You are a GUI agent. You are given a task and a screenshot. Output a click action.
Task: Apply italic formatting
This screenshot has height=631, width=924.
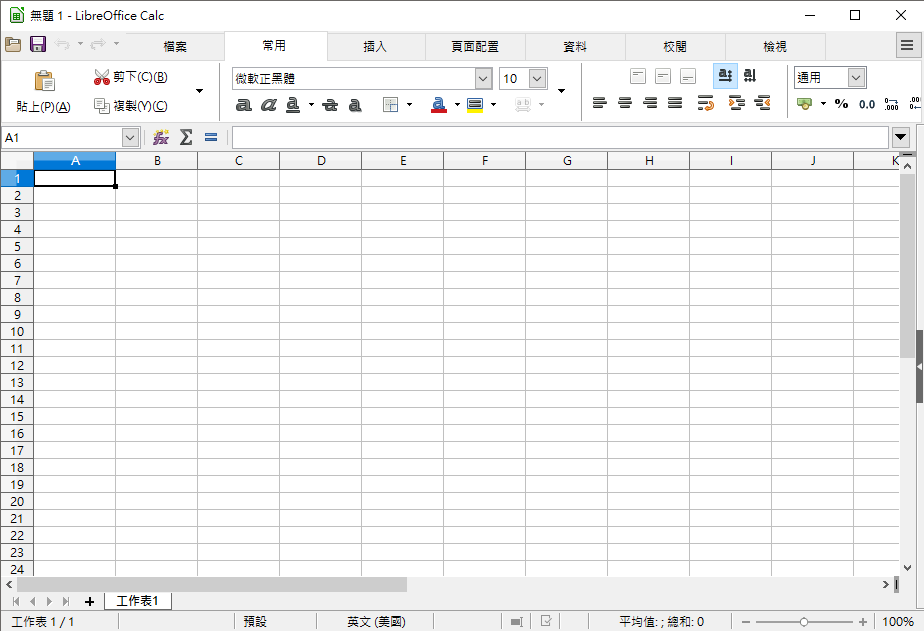(x=269, y=105)
